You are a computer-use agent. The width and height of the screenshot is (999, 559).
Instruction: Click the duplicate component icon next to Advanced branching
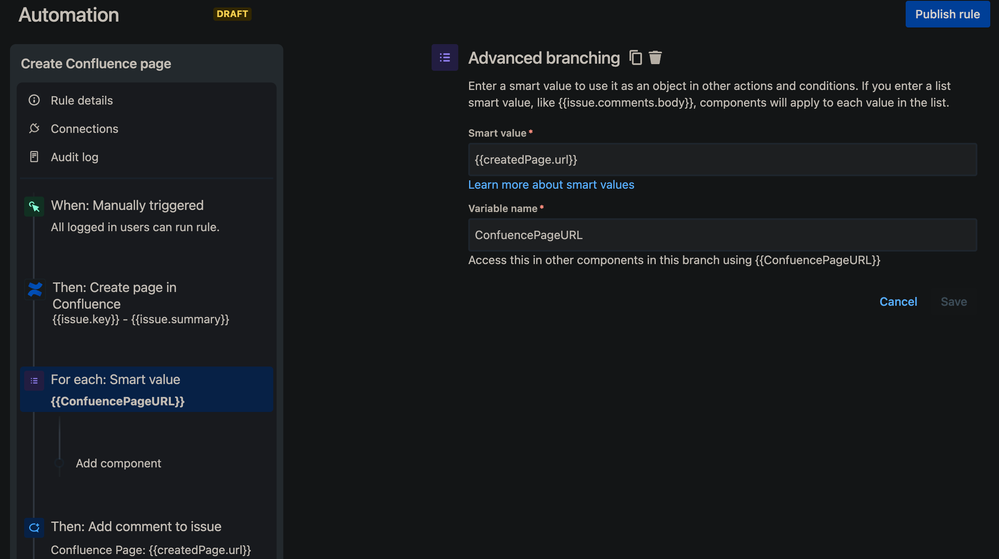pyautogui.click(x=635, y=57)
